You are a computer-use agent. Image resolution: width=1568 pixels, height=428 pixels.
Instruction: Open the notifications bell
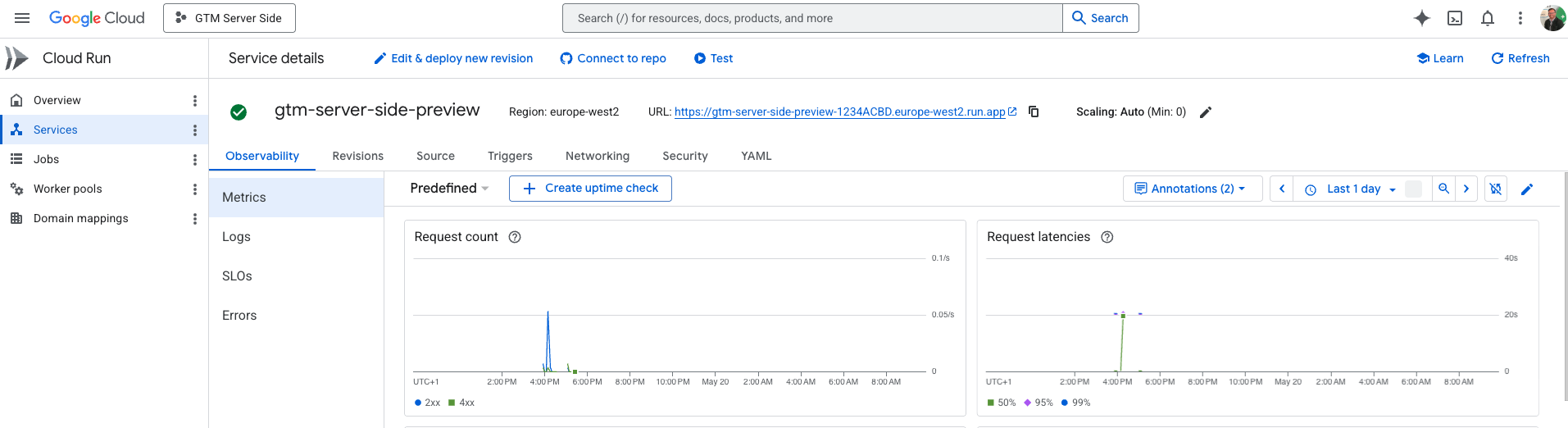click(x=1488, y=18)
